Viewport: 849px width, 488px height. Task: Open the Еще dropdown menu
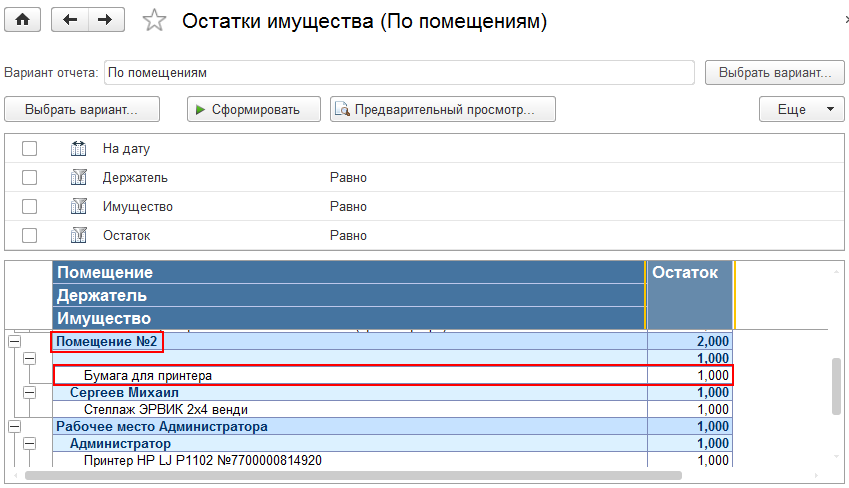801,109
